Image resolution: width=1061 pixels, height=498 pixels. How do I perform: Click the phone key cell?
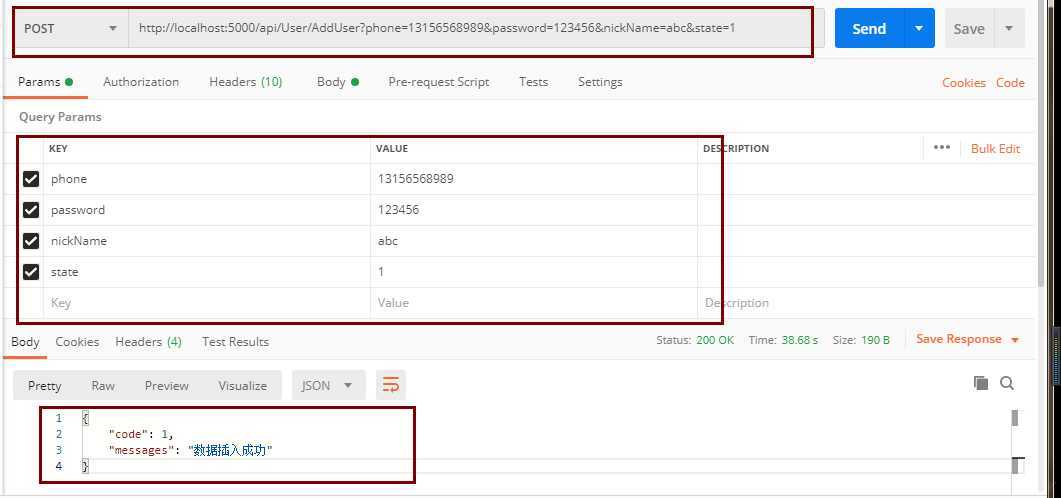click(207, 179)
